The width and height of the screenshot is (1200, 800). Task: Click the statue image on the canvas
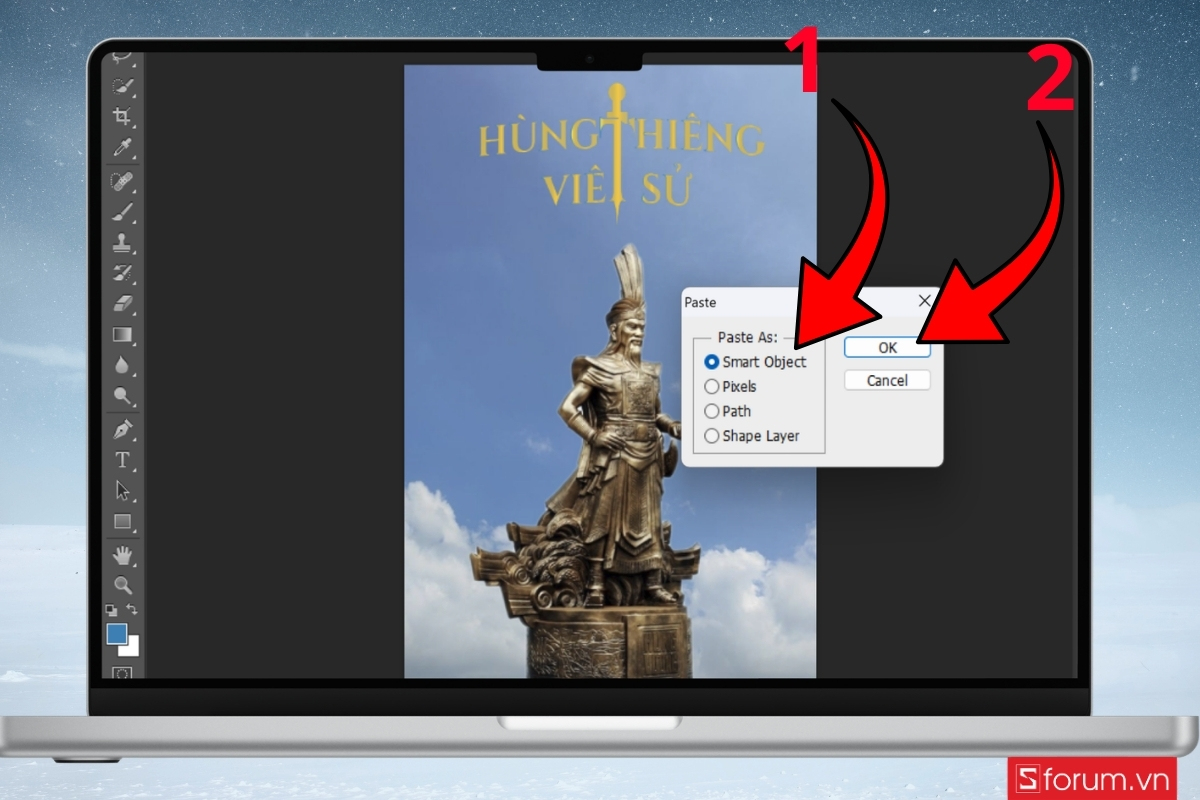coord(610,460)
